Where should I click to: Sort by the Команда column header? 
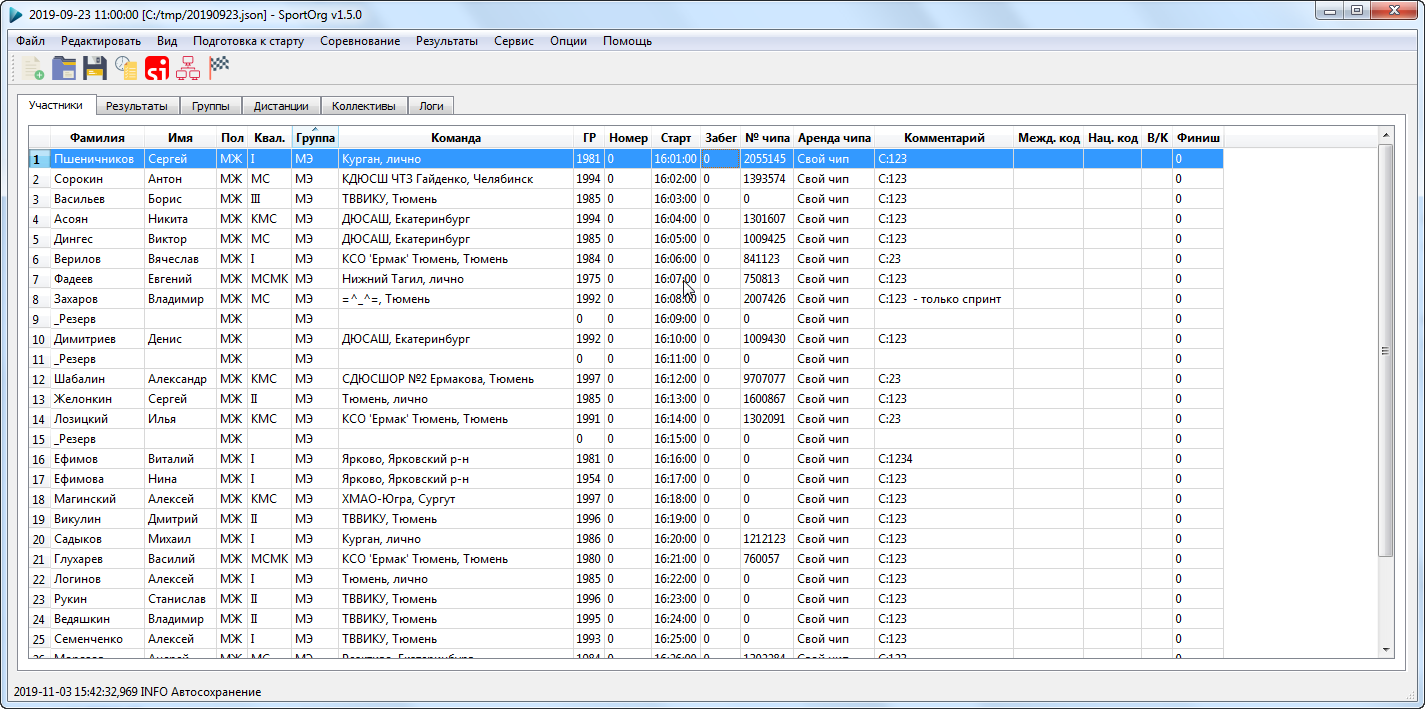click(455, 138)
